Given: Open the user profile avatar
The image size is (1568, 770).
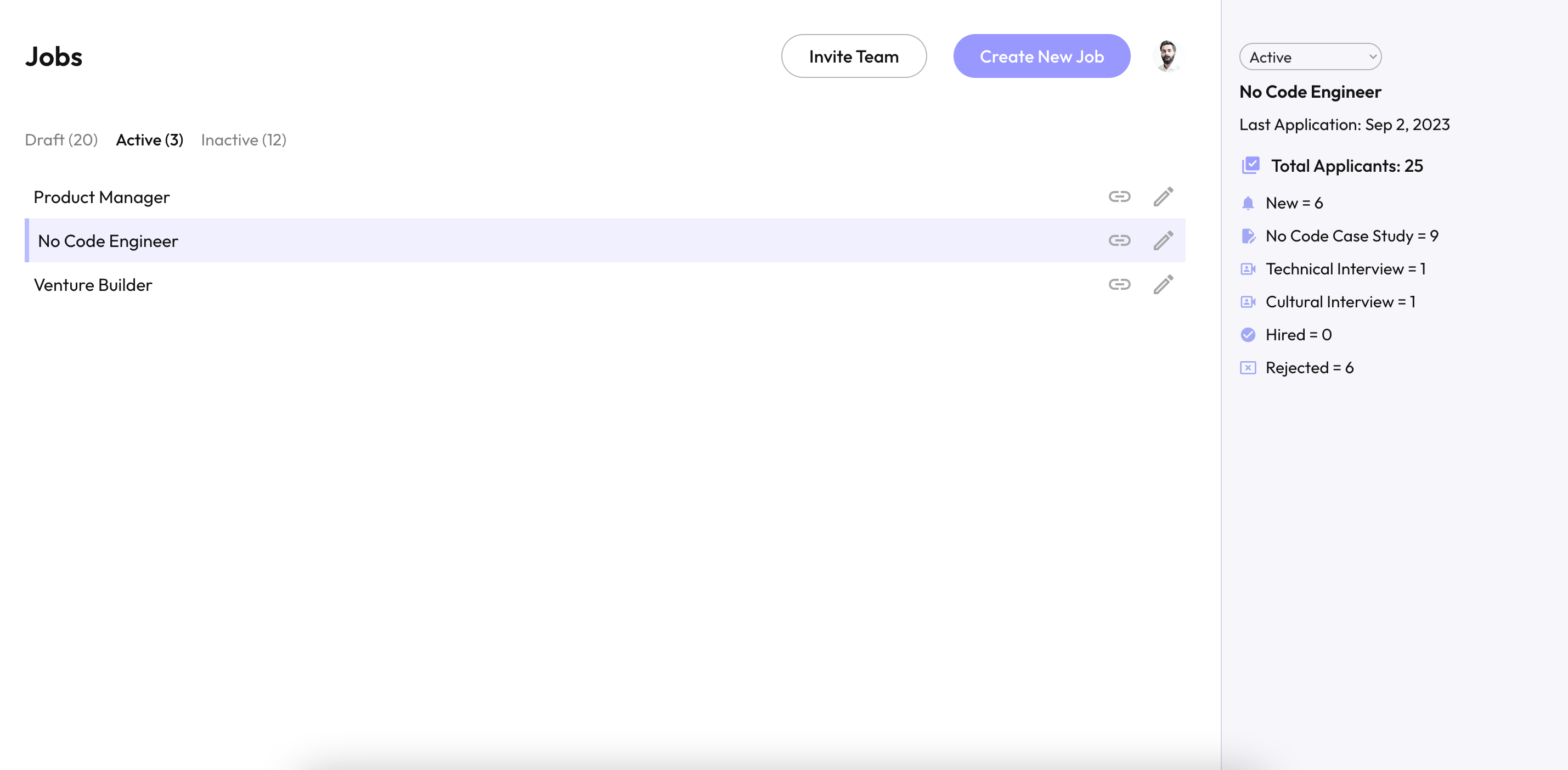Looking at the screenshot, I should (x=1167, y=56).
